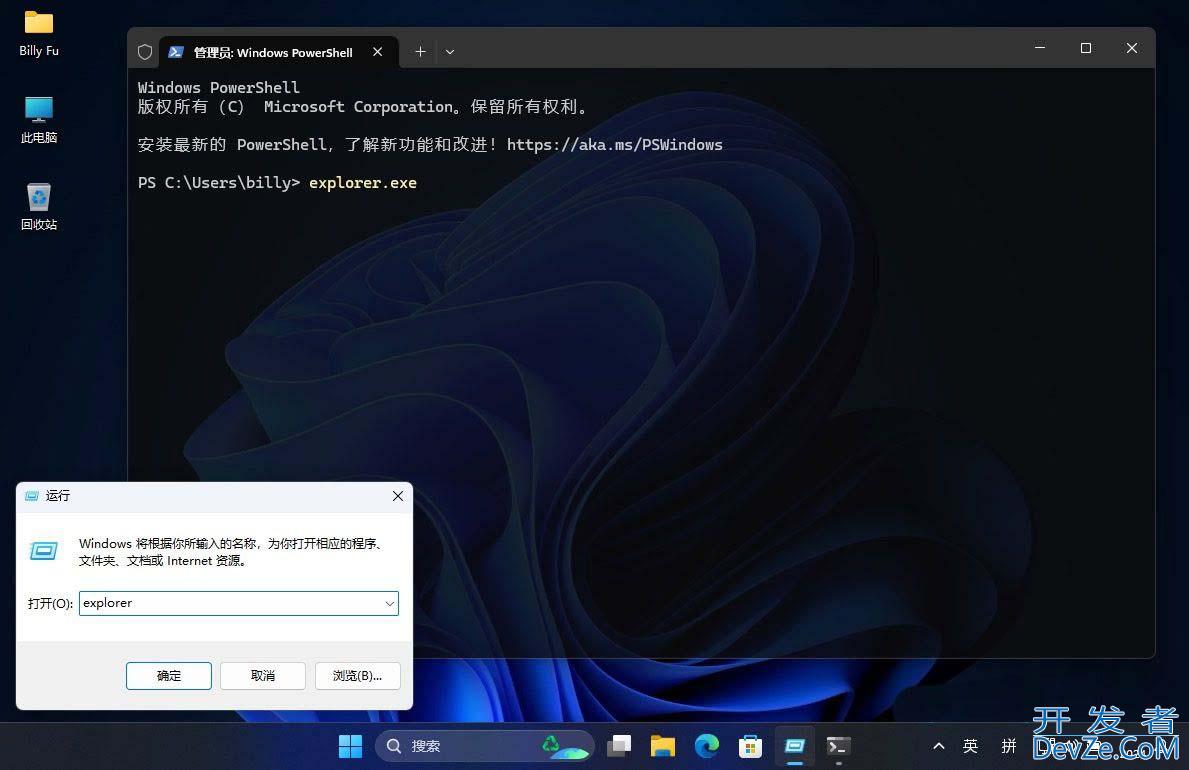Select the 回收站 recycle bin icon

pyautogui.click(x=39, y=206)
